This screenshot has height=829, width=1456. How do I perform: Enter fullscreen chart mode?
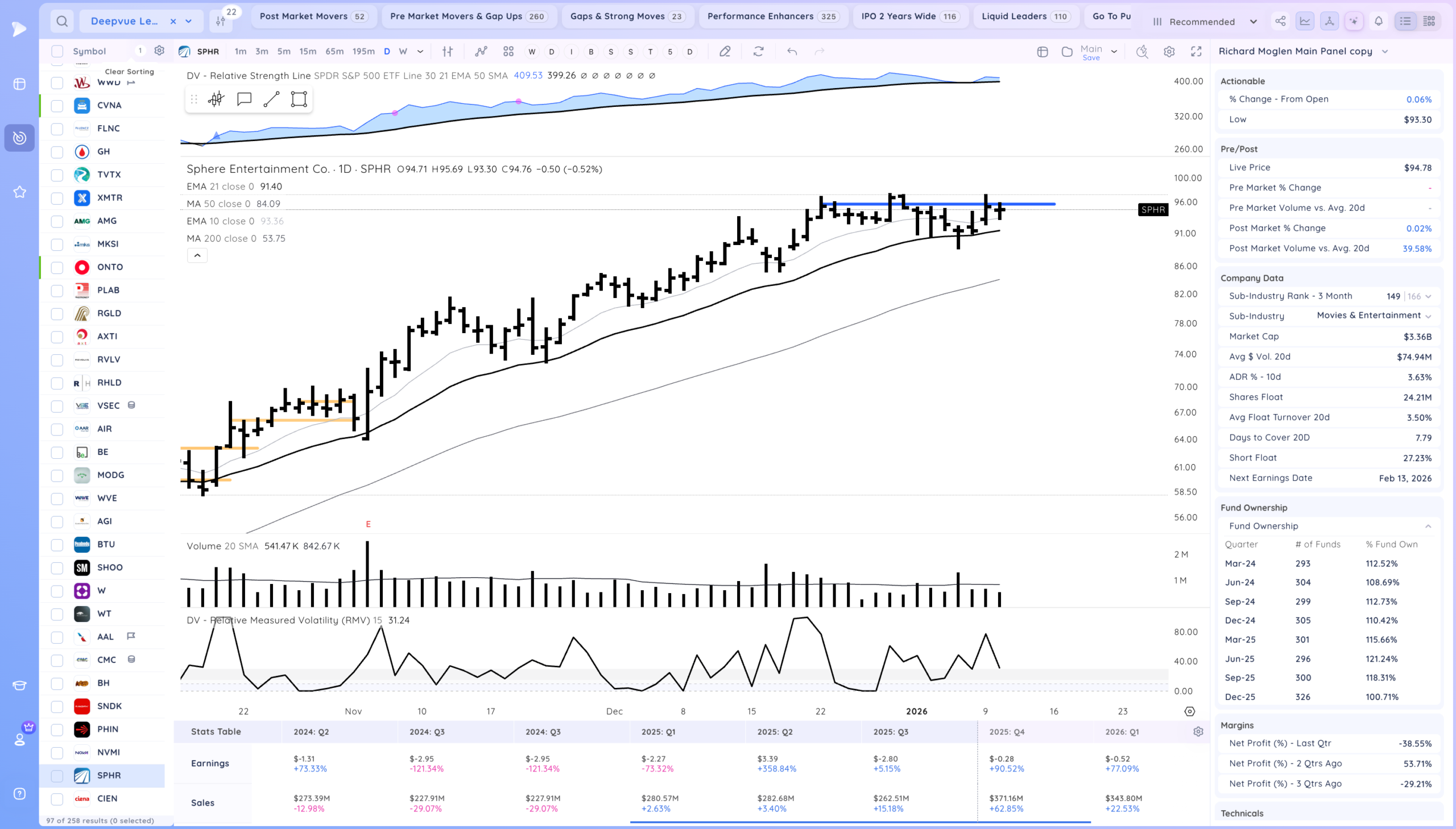(x=1196, y=51)
